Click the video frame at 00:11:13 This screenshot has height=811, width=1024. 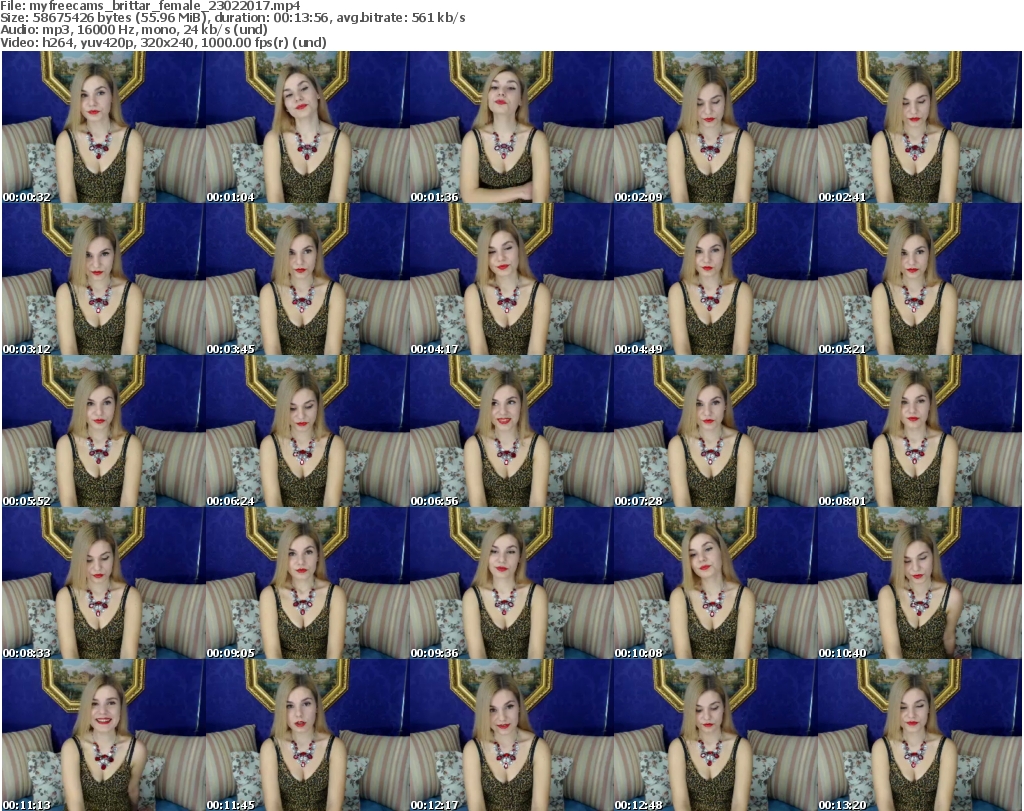103,735
